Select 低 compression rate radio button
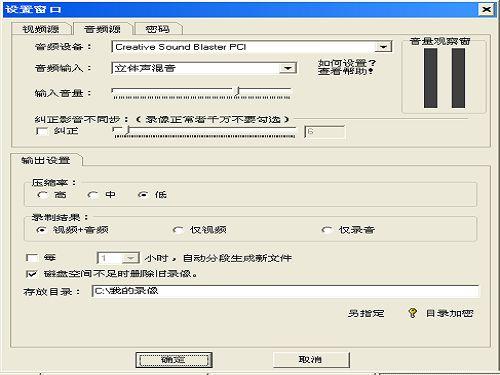The image size is (500, 375). point(143,195)
